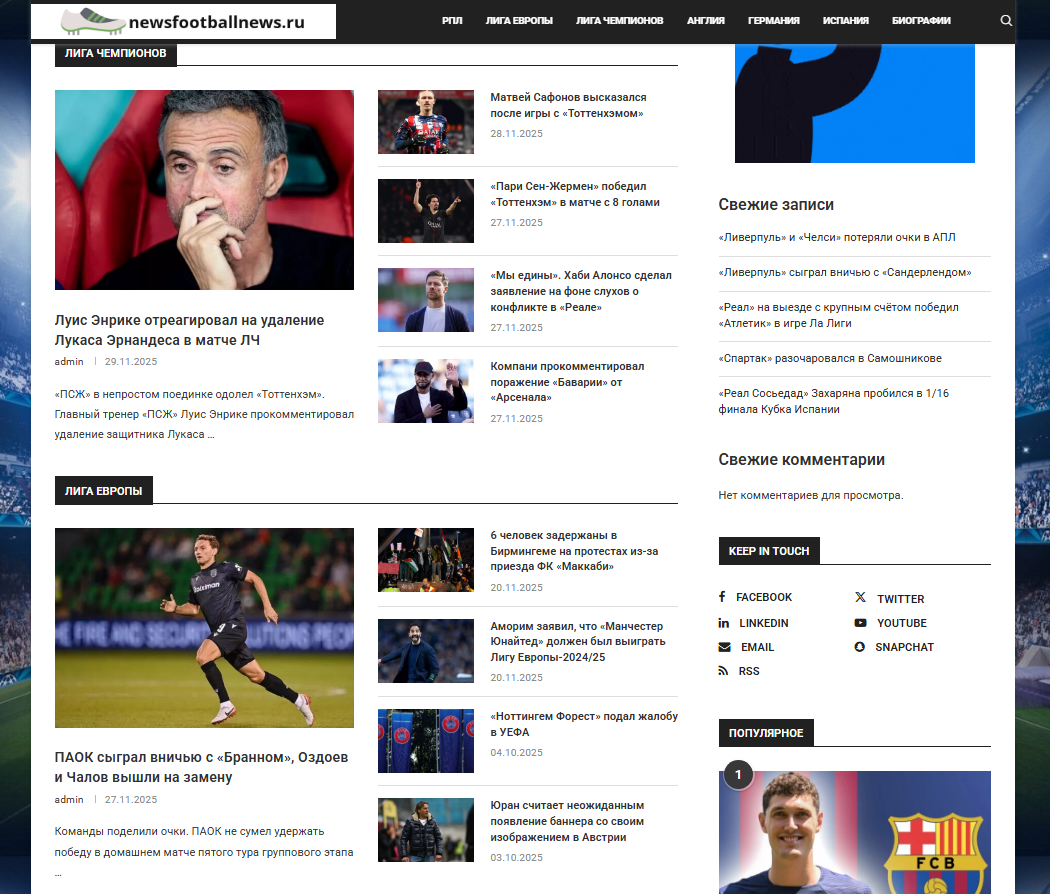Click the Yuran article thumbnail
1050x894 pixels.
426,830
